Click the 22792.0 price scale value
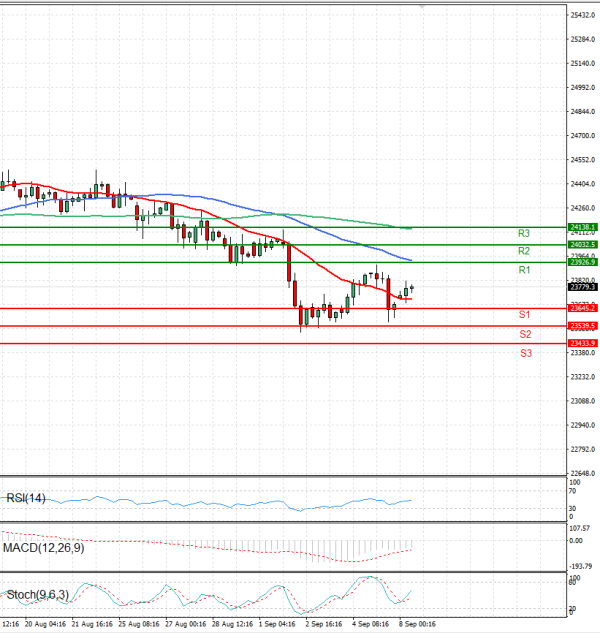 (583, 449)
